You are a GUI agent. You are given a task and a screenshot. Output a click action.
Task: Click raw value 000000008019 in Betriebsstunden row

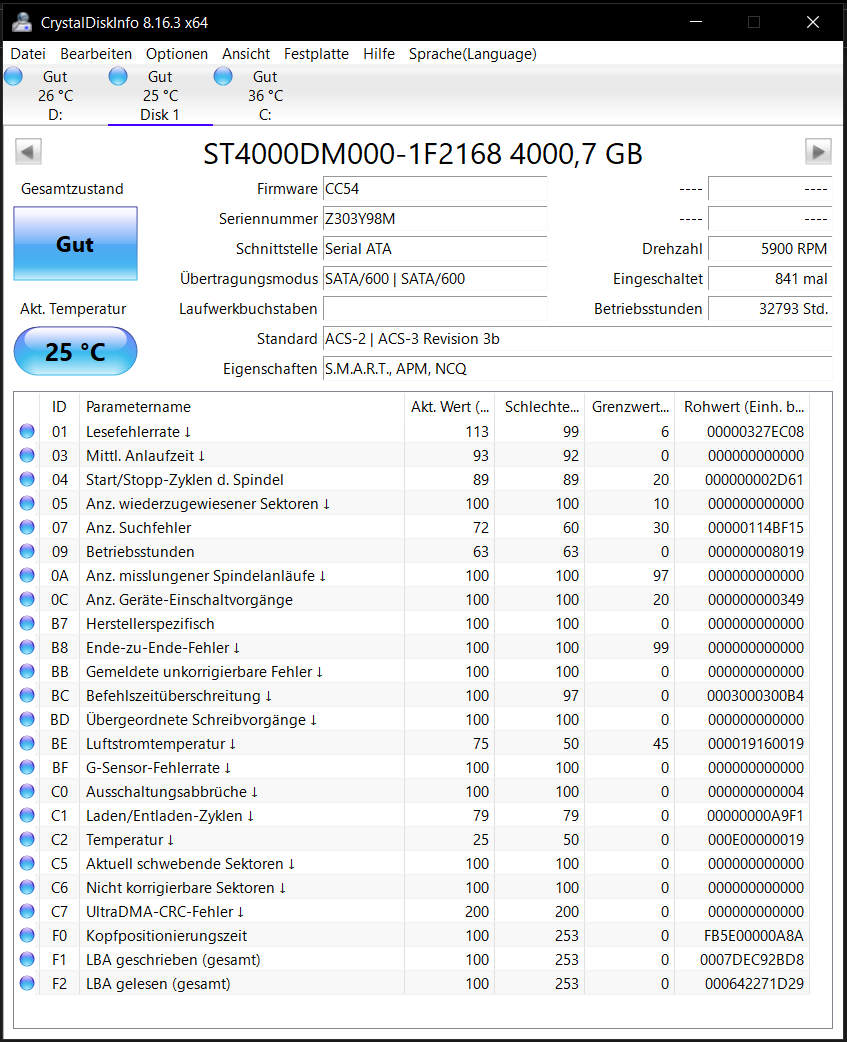click(x=756, y=552)
